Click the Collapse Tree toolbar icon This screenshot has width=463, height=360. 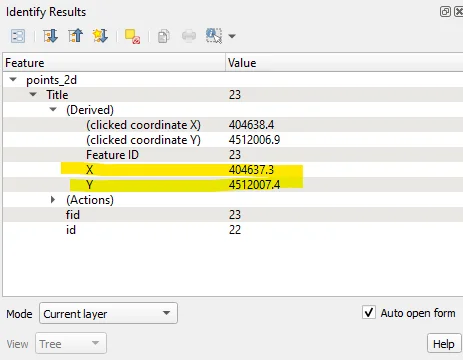coord(76,36)
